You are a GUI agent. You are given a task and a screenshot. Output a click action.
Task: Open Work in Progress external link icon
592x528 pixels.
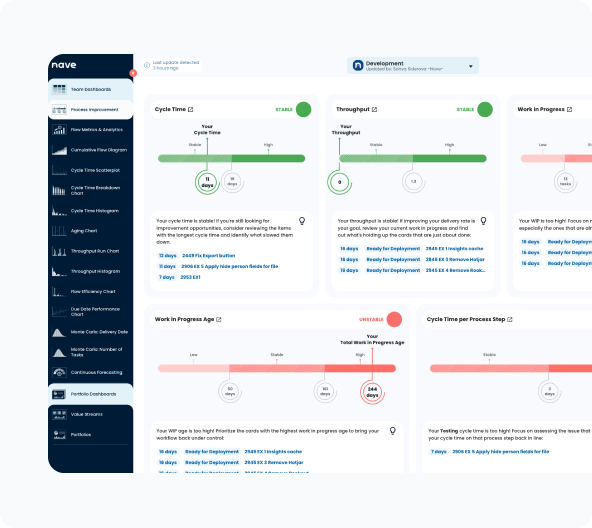click(569, 110)
